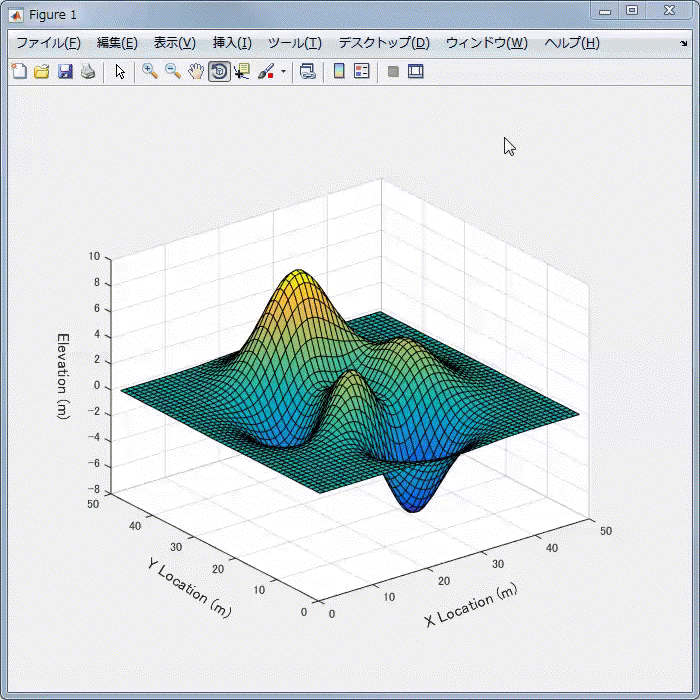Click the Link Plot icon

click(x=308, y=72)
